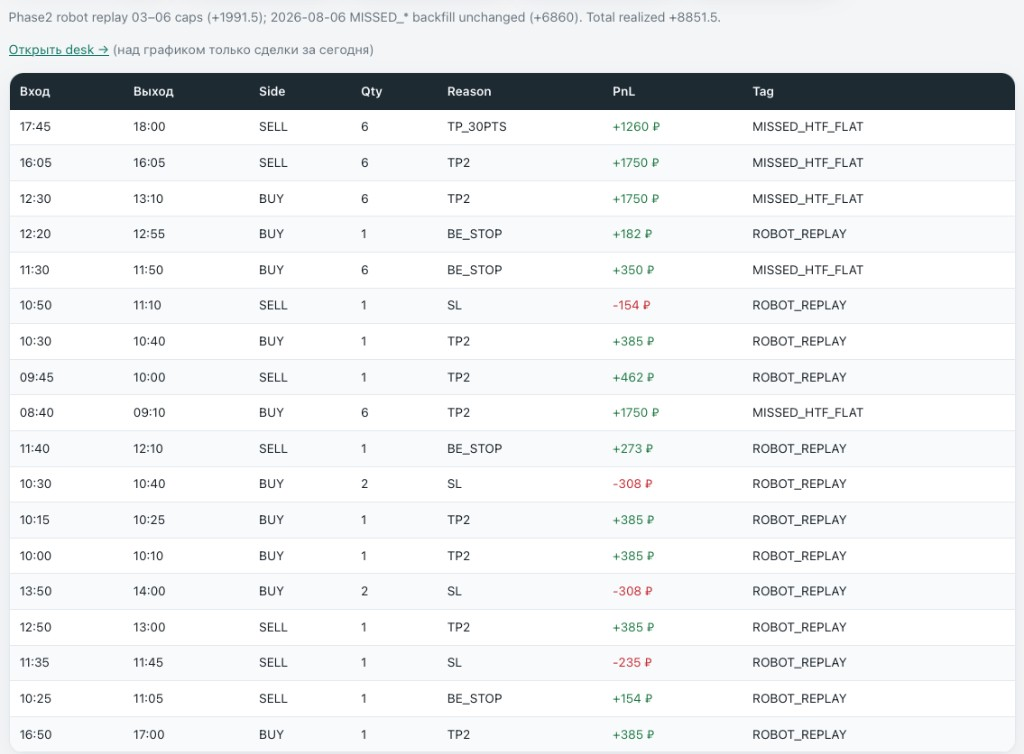Select the "11:35" entry time cell
The image size is (1024, 754).
point(35,662)
